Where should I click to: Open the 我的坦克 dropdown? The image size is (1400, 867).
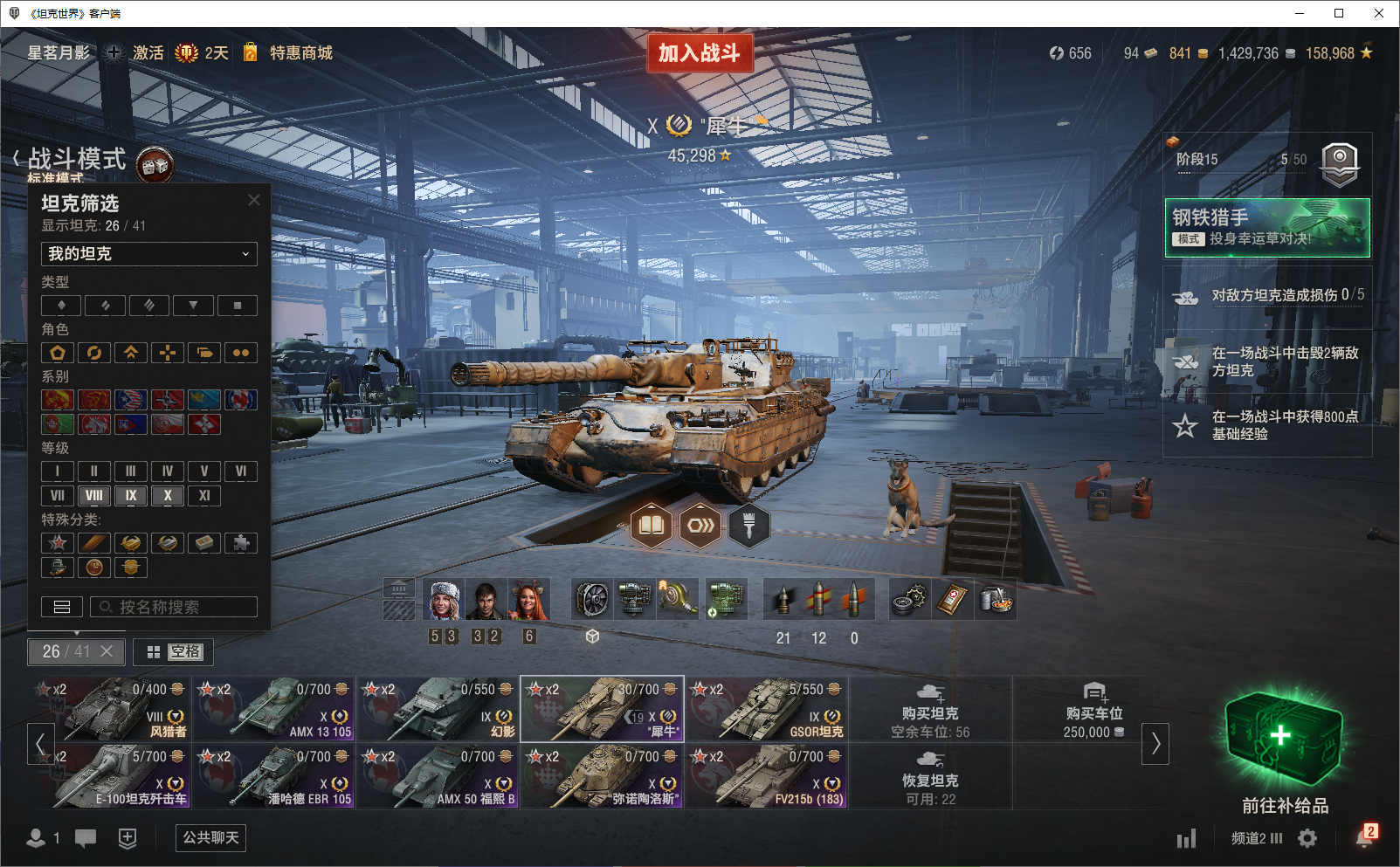(x=149, y=254)
